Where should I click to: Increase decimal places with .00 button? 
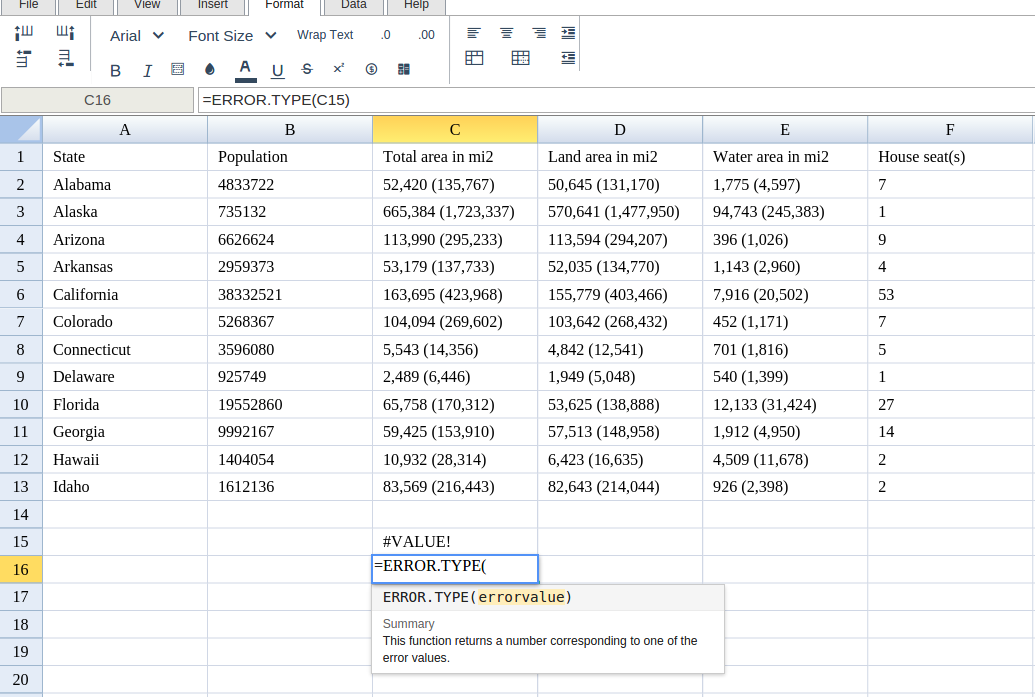coord(427,35)
